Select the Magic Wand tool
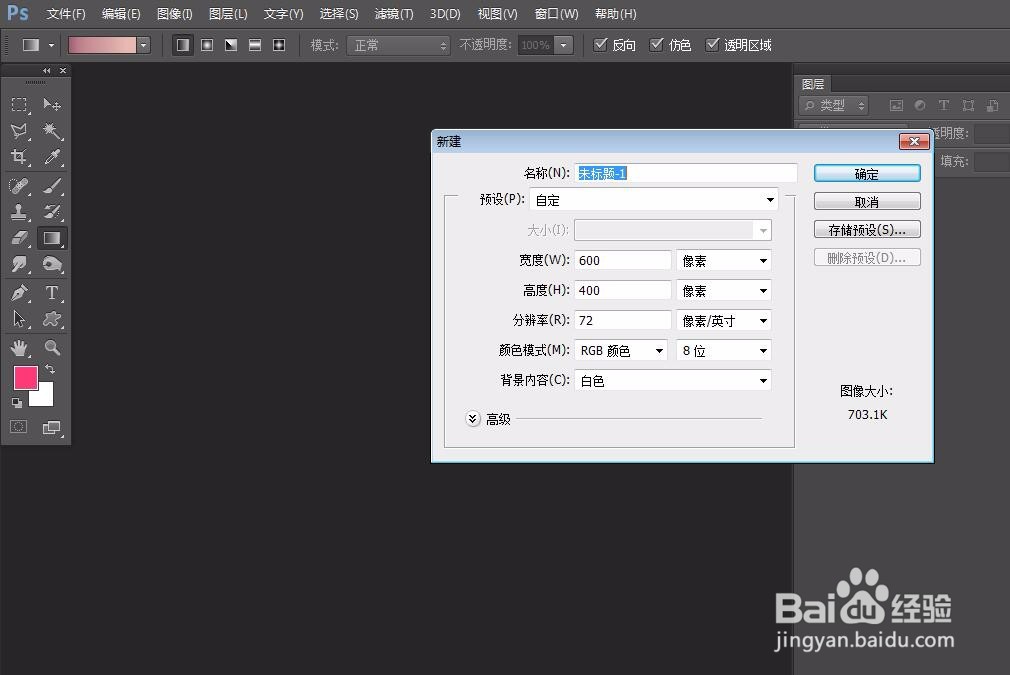1010x675 pixels. click(52, 131)
